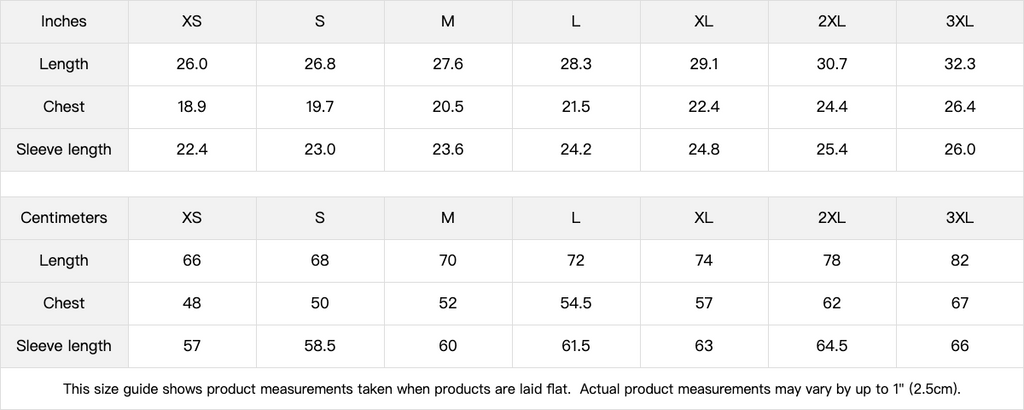Click the 23.0 inch Sleeve length for S

point(320,150)
